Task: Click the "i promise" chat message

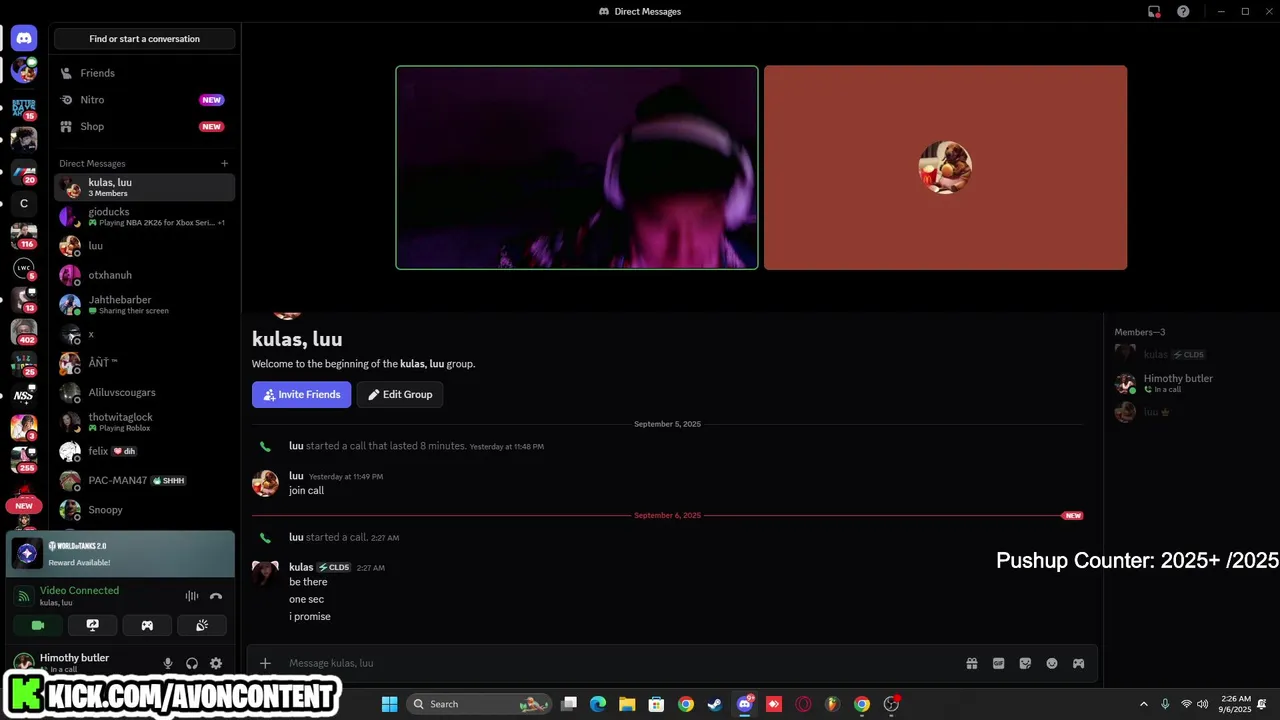Action: click(310, 616)
